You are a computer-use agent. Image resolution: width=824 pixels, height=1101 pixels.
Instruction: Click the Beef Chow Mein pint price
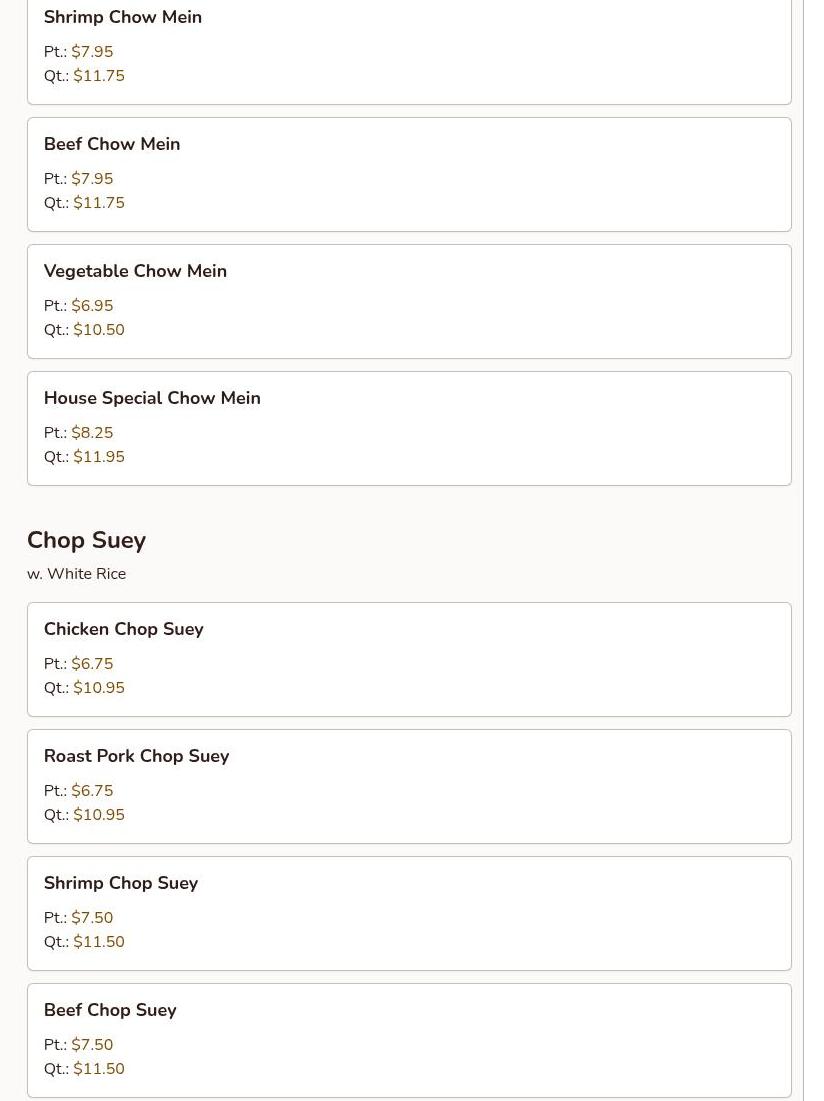[x=92, y=179]
